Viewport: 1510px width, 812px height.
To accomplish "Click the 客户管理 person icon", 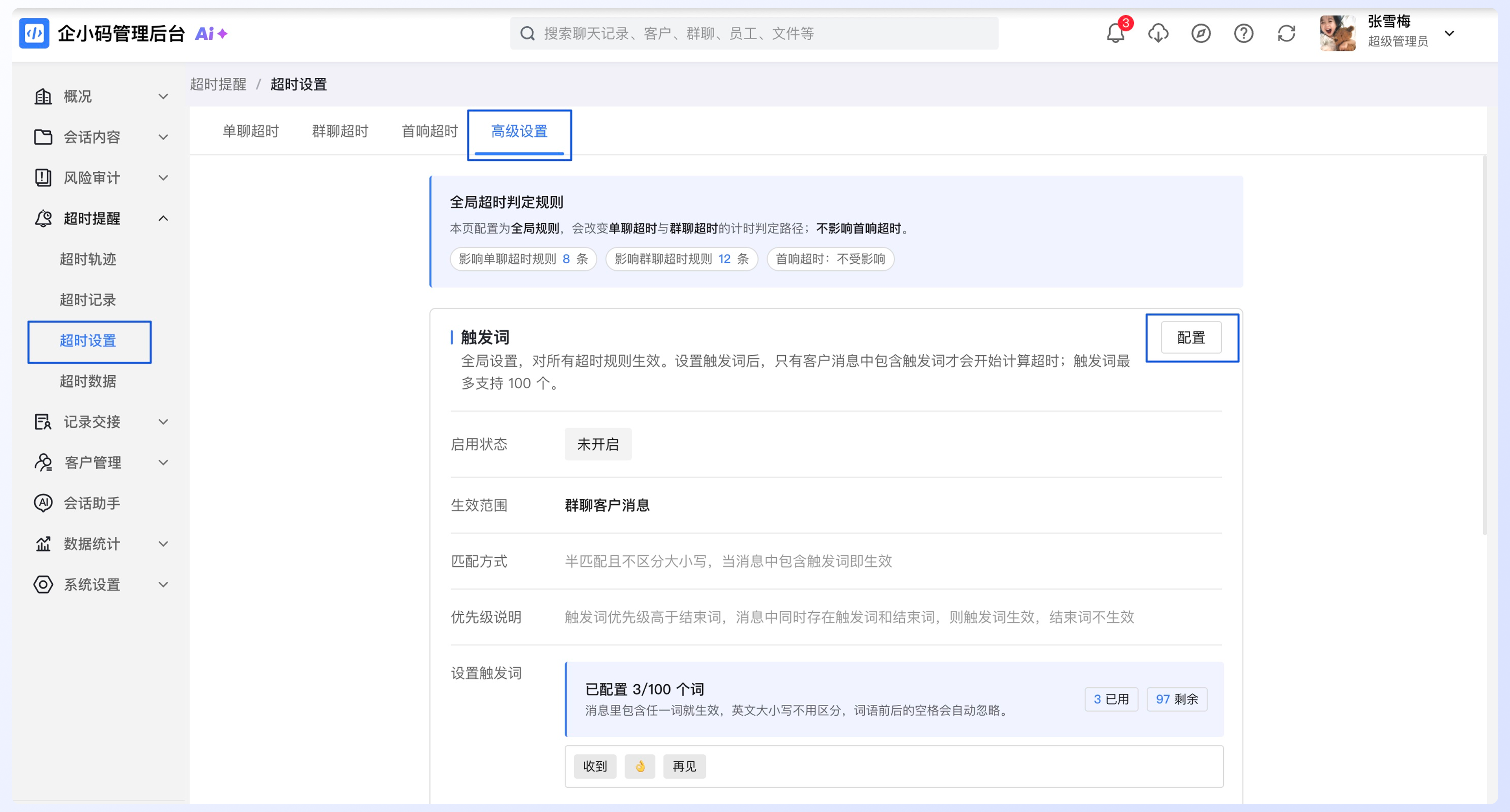I will [43, 462].
